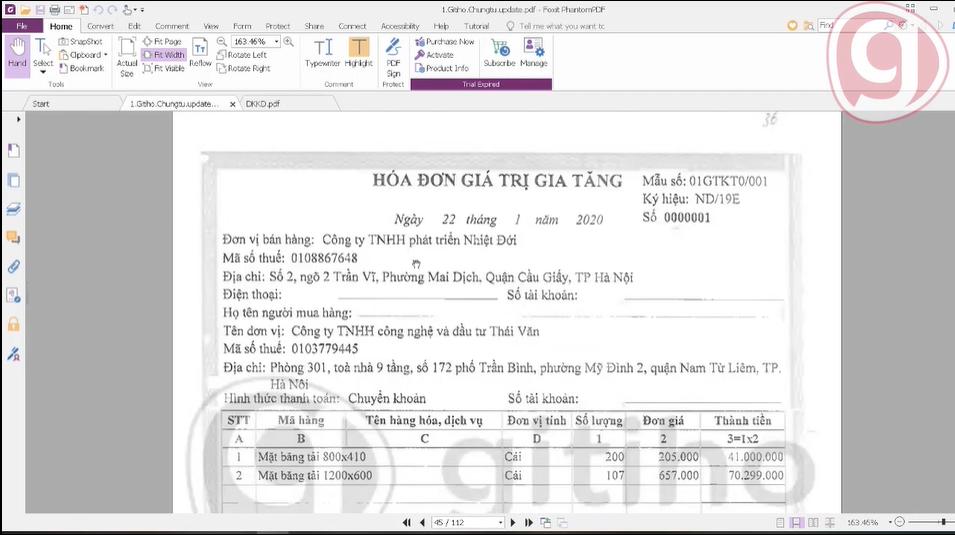The width and height of the screenshot is (955, 535).
Task: Open the Layers panel in sidebar
Action: coord(13,209)
